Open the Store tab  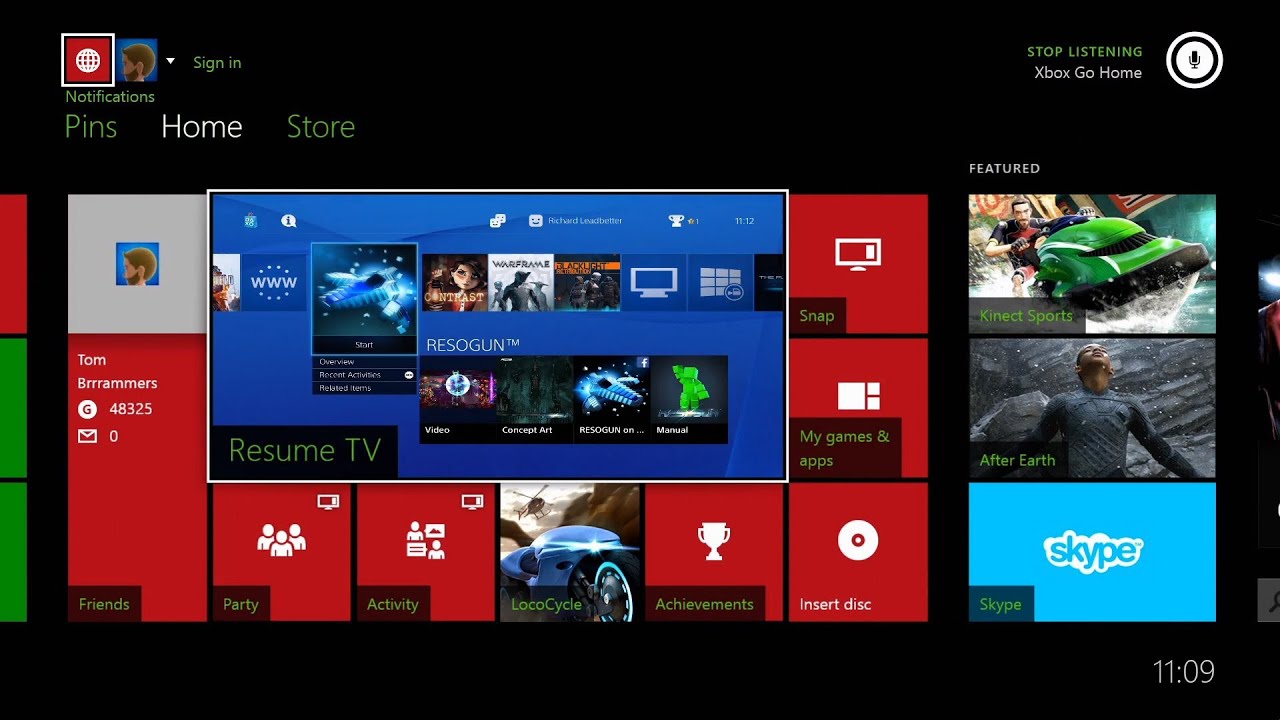click(321, 127)
